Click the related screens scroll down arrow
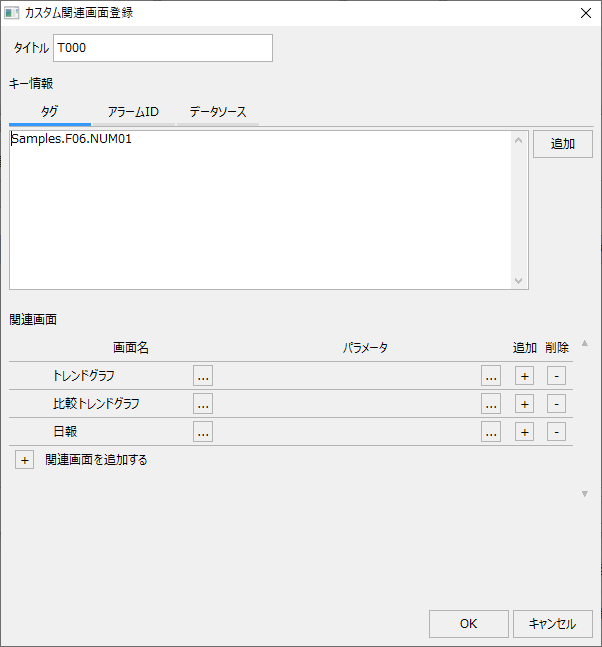 pos(585,494)
